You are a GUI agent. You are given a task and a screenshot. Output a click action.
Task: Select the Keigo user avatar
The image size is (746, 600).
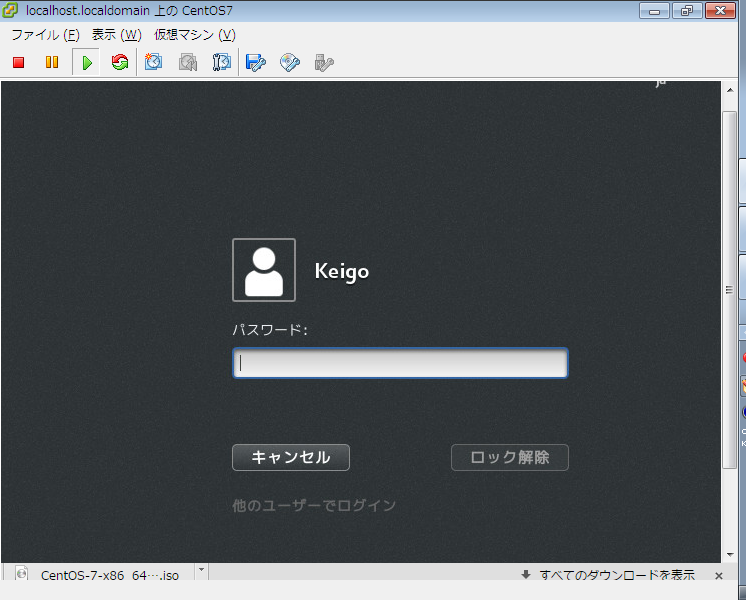264,270
